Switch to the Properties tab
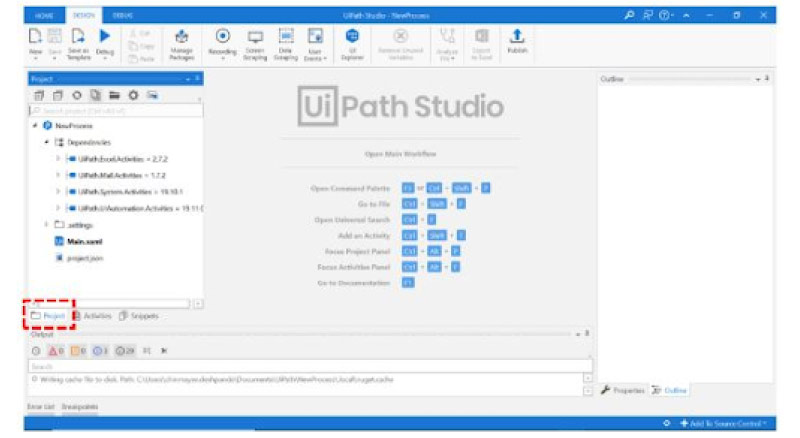This screenshot has height=438, width=800. 622,391
